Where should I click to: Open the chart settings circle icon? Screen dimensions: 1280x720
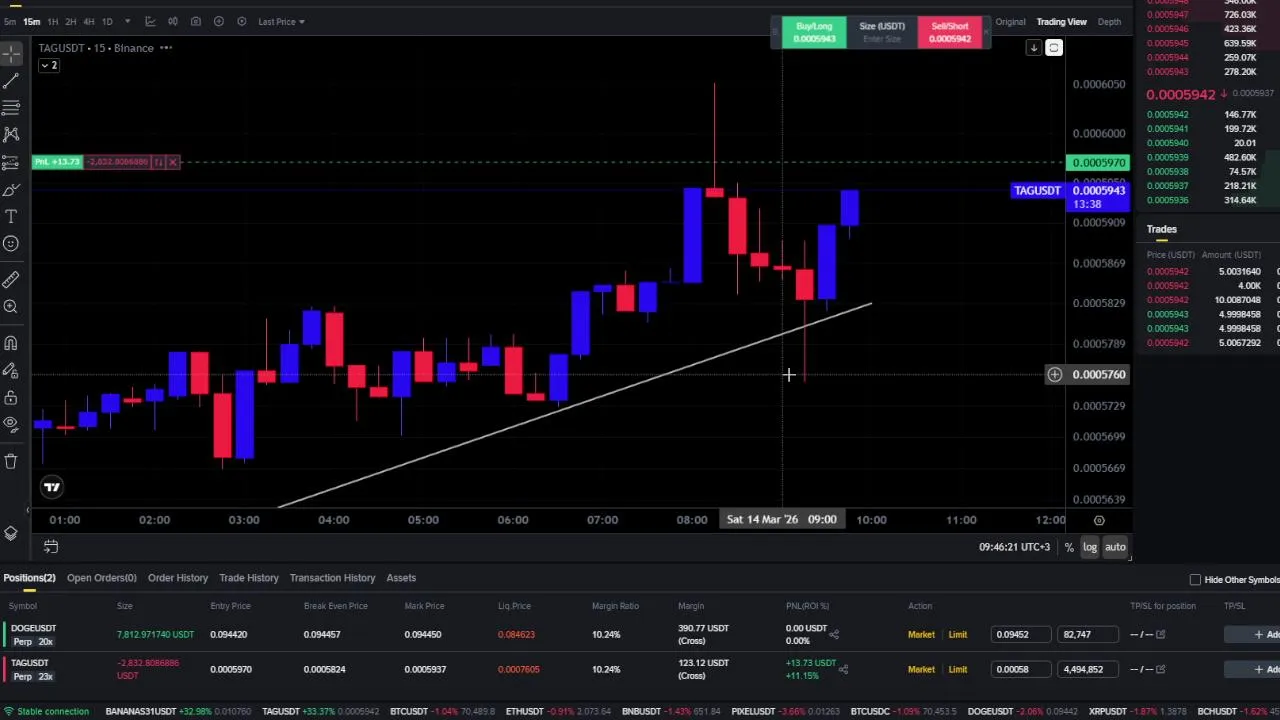tap(241, 21)
